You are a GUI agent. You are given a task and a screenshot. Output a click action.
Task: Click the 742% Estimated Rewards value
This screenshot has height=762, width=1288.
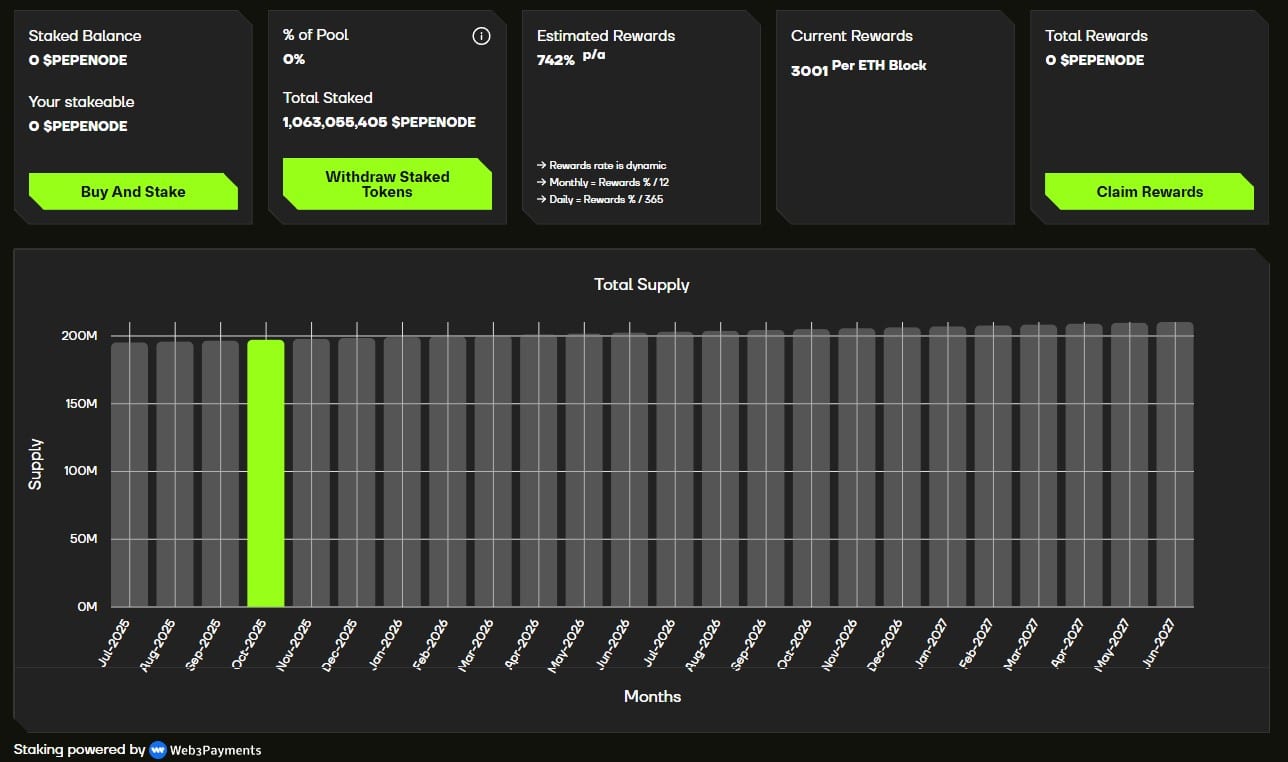point(555,60)
